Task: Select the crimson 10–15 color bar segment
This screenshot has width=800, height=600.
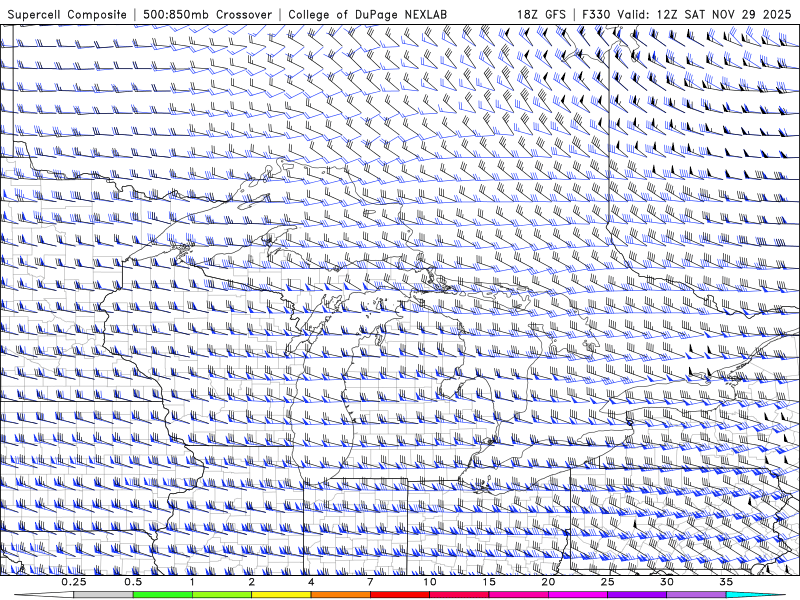Action: pos(459,595)
